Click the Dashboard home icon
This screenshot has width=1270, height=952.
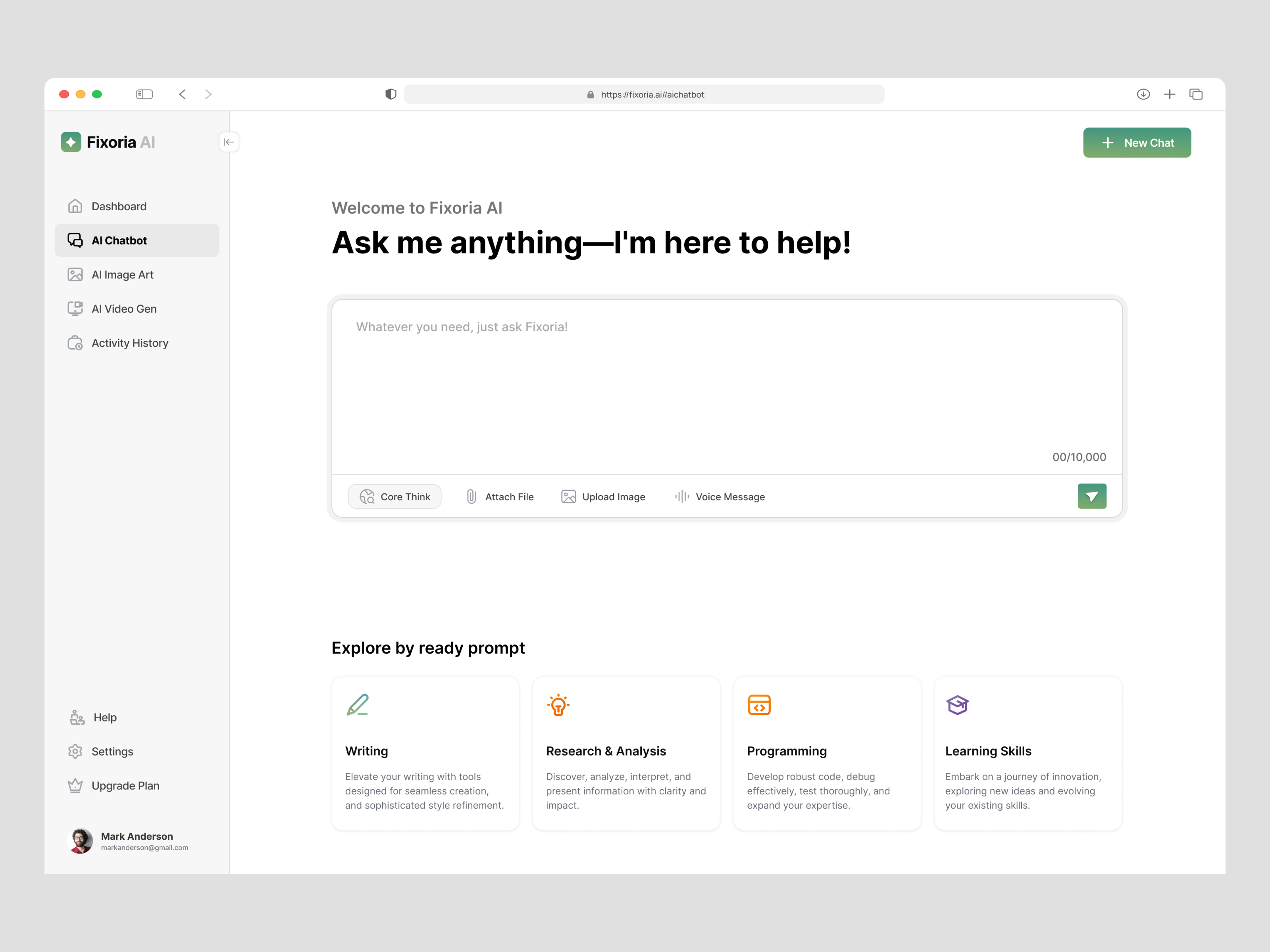(x=75, y=206)
